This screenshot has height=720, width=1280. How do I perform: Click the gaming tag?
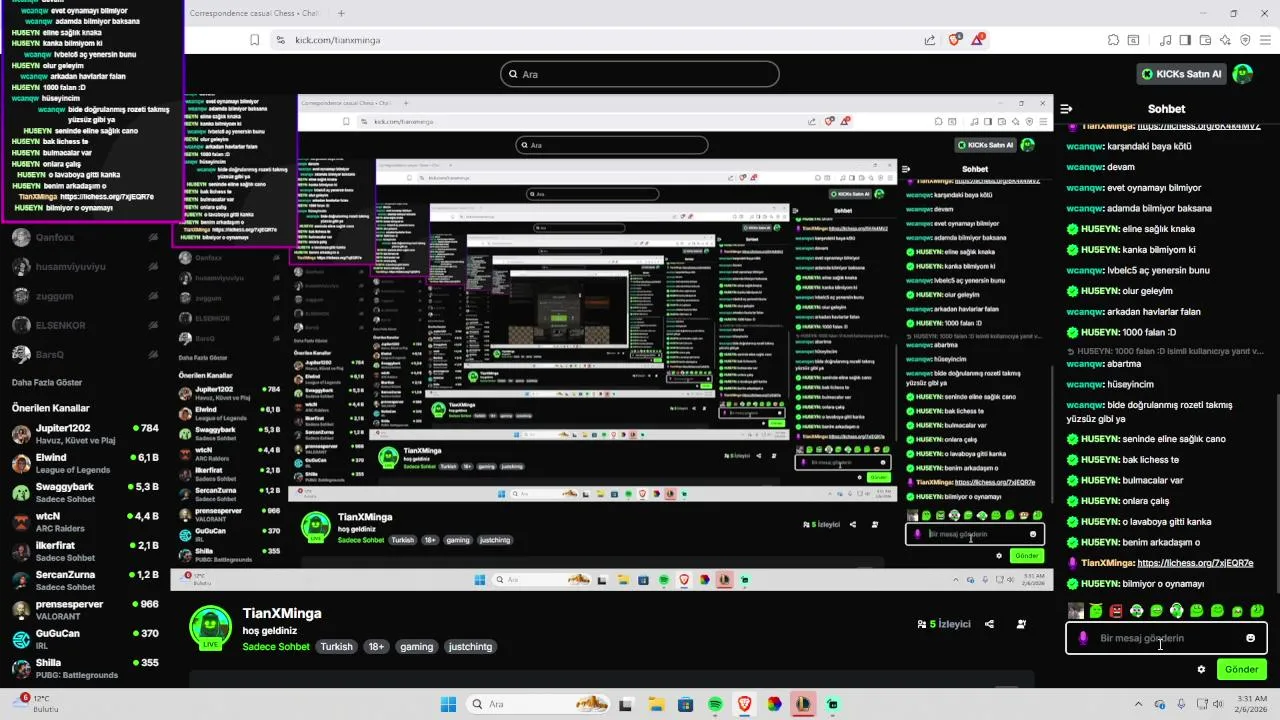[417, 647]
